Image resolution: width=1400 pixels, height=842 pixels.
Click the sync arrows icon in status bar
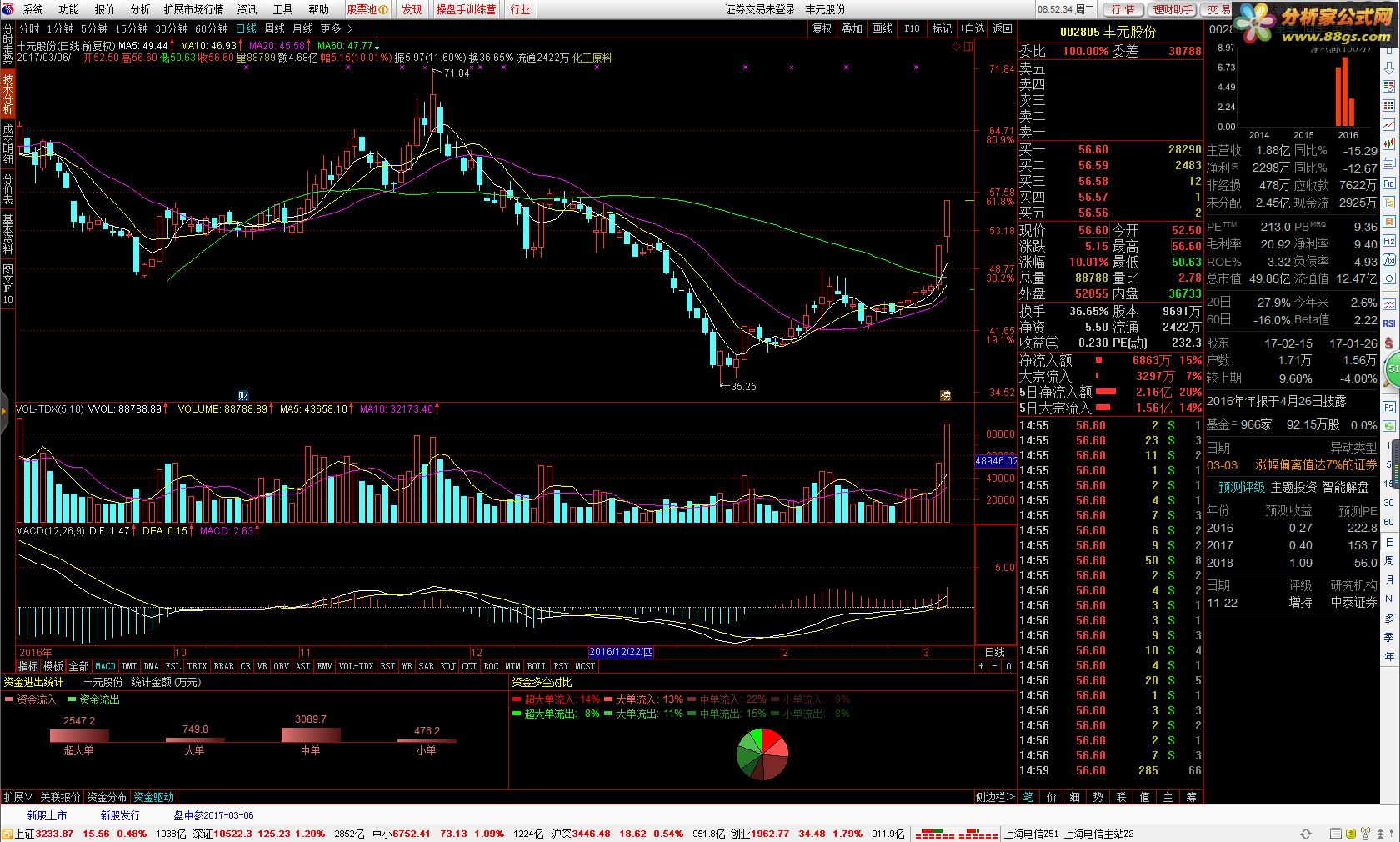[x=1306, y=834]
